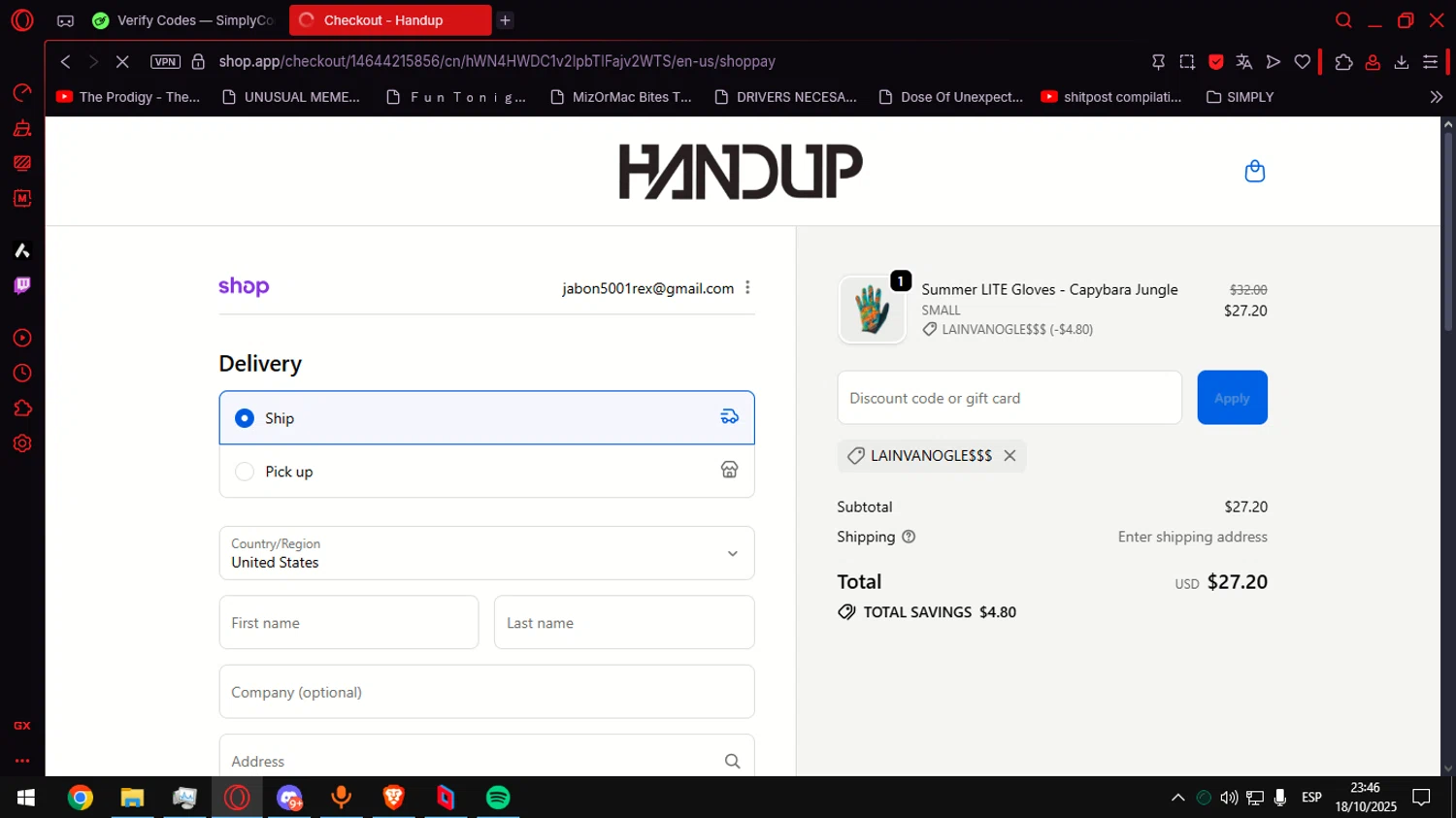Image resolution: width=1456 pixels, height=818 pixels.
Task: Open Spotify from the taskbar
Action: [498, 798]
